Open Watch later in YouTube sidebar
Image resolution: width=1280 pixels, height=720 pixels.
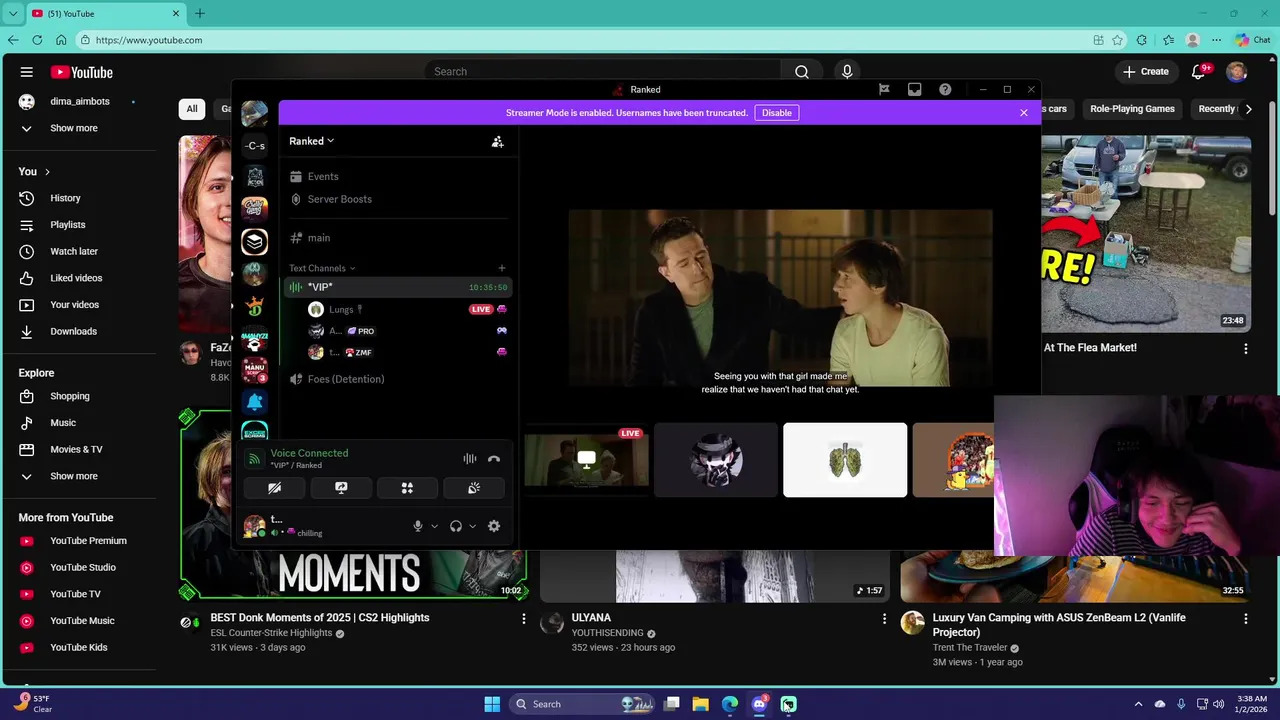point(80,251)
